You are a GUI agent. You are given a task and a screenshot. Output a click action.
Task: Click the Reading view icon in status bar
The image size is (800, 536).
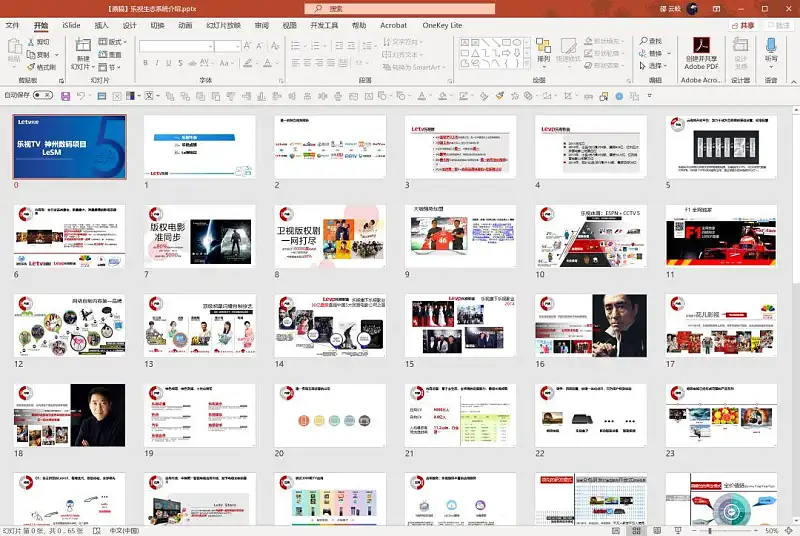coord(657,531)
